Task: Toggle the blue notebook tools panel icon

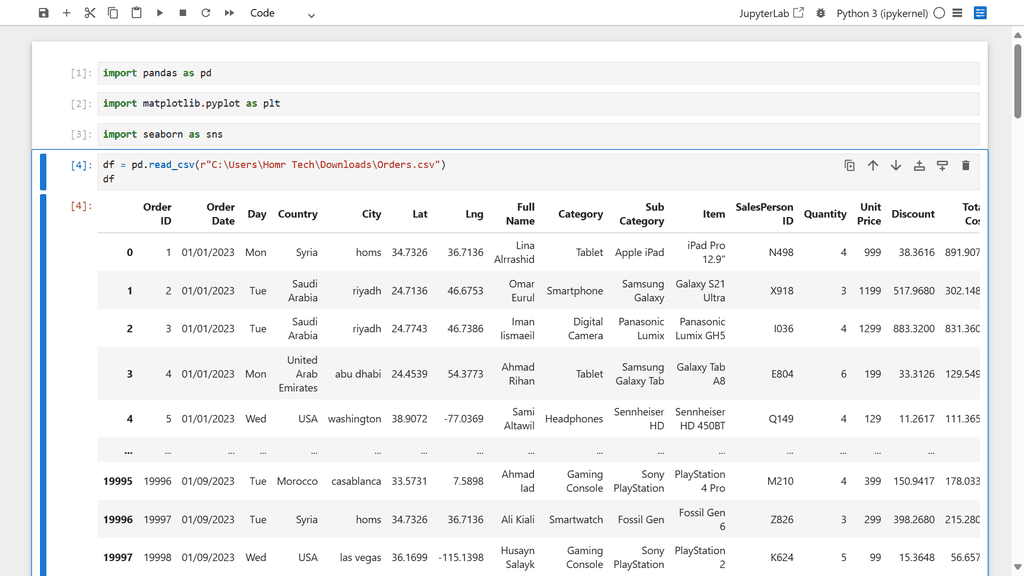Action: click(x=980, y=13)
